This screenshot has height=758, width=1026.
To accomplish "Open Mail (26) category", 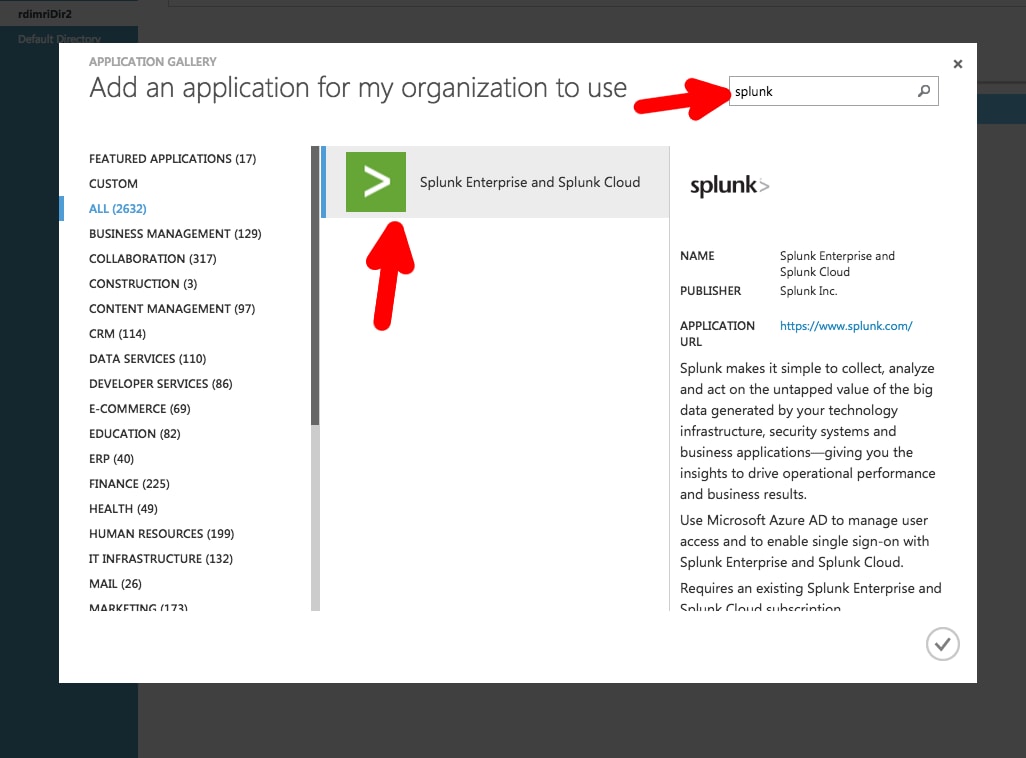I will (115, 583).
